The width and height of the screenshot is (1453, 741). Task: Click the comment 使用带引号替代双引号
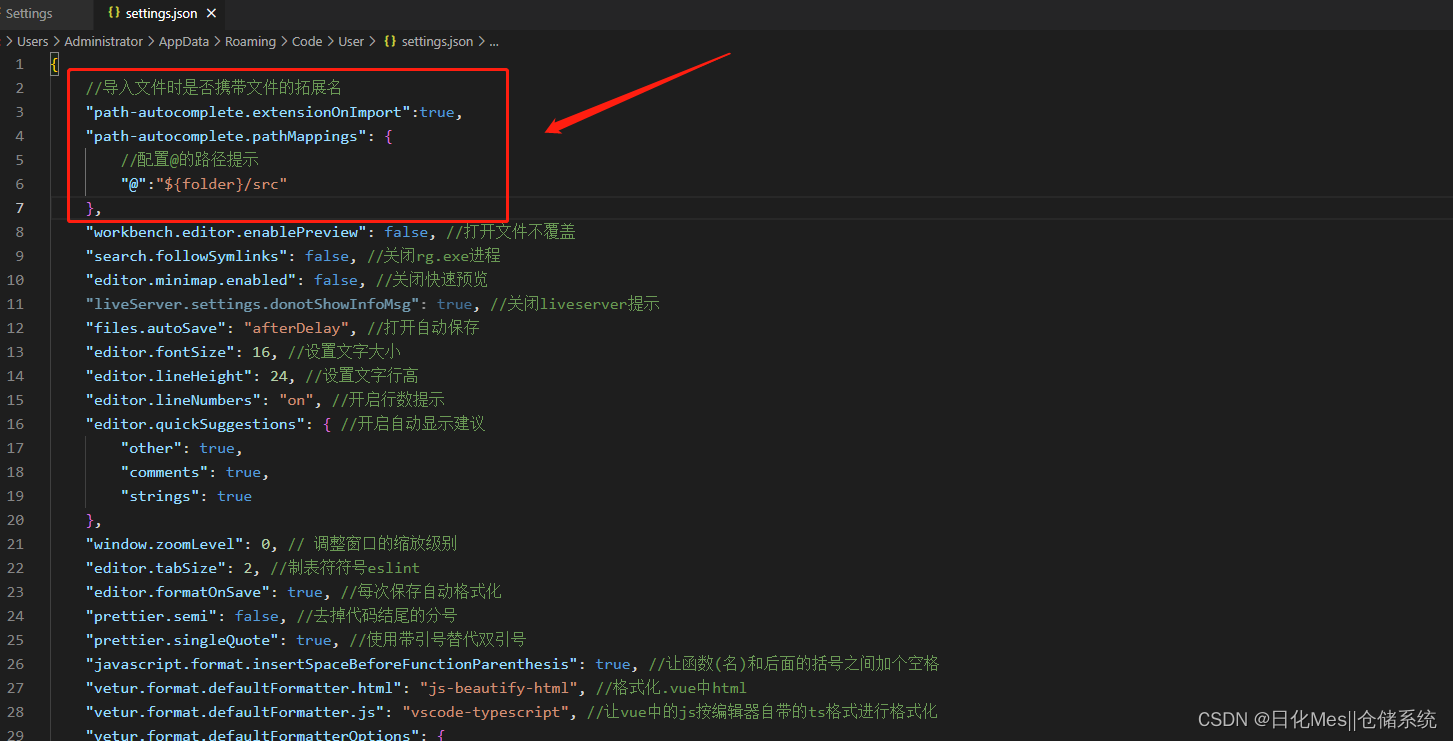pos(438,640)
